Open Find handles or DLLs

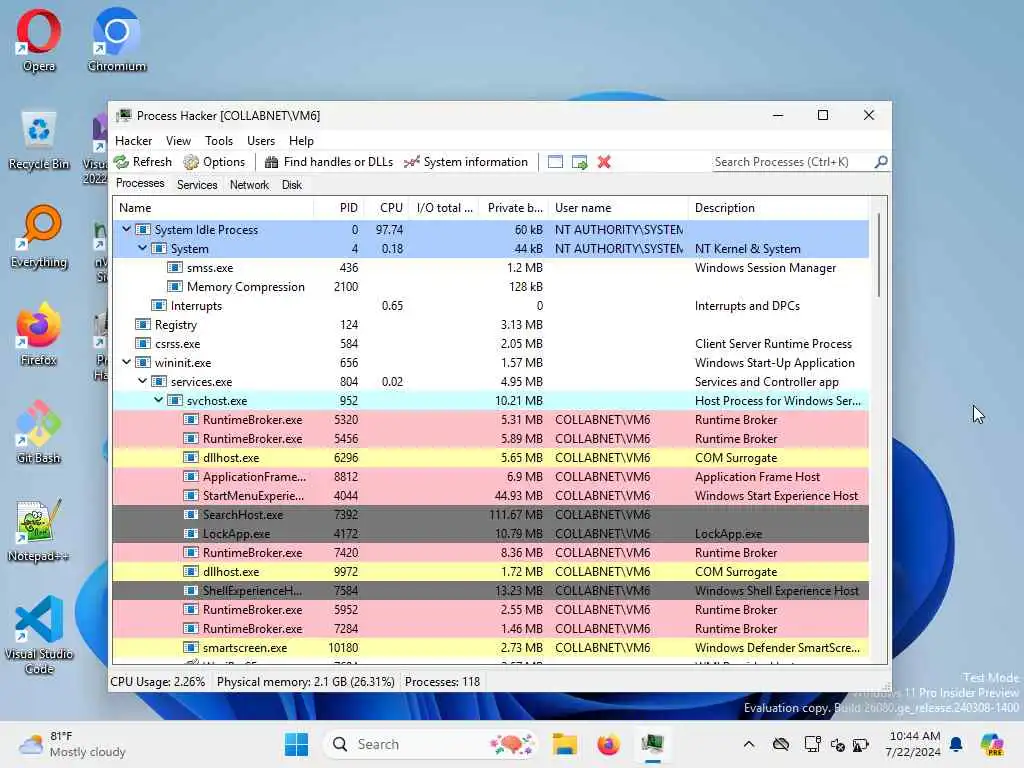point(328,162)
